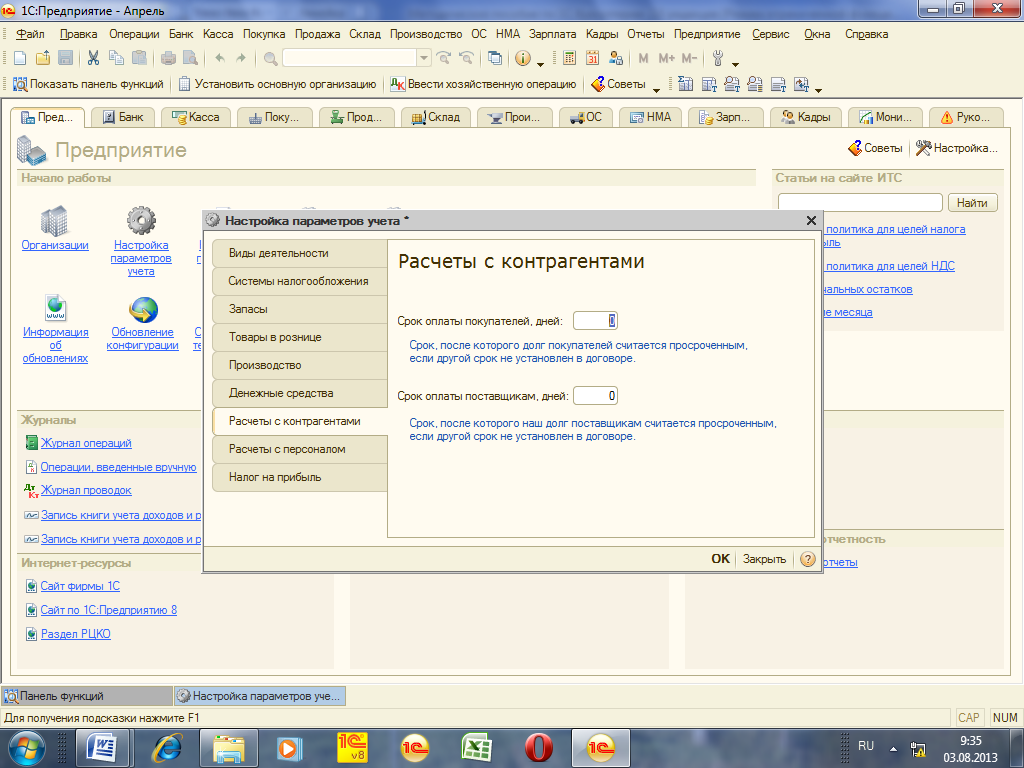Switch to the Кадры tab
The width and height of the screenshot is (1024, 768).
click(x=806, y=117)
